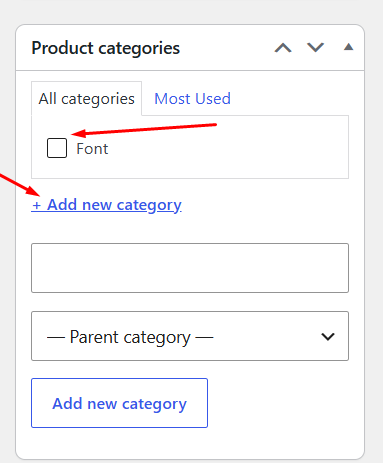Check the Font category checkbox

point(57,148)
